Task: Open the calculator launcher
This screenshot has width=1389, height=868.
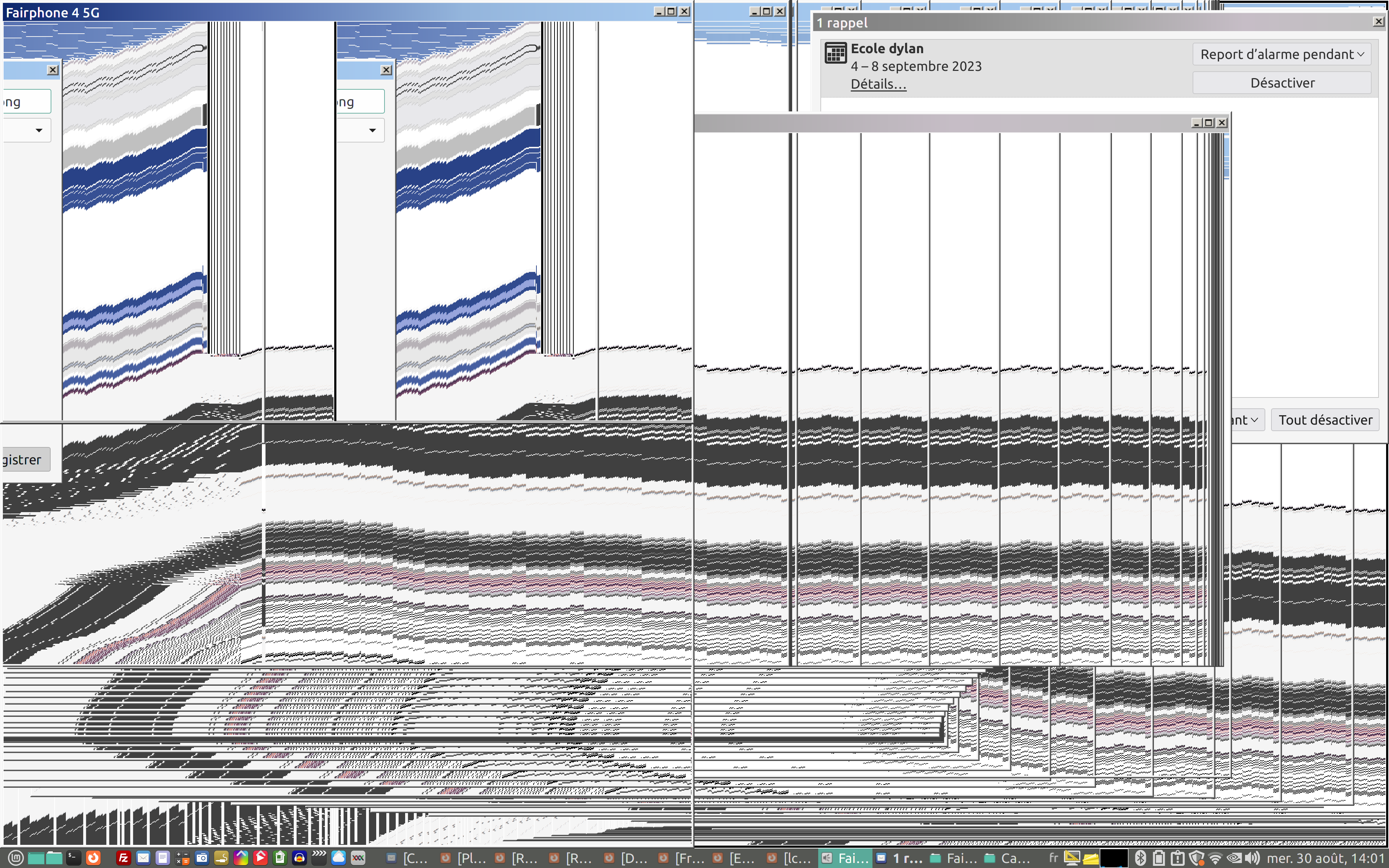Action: click(182, 858)
